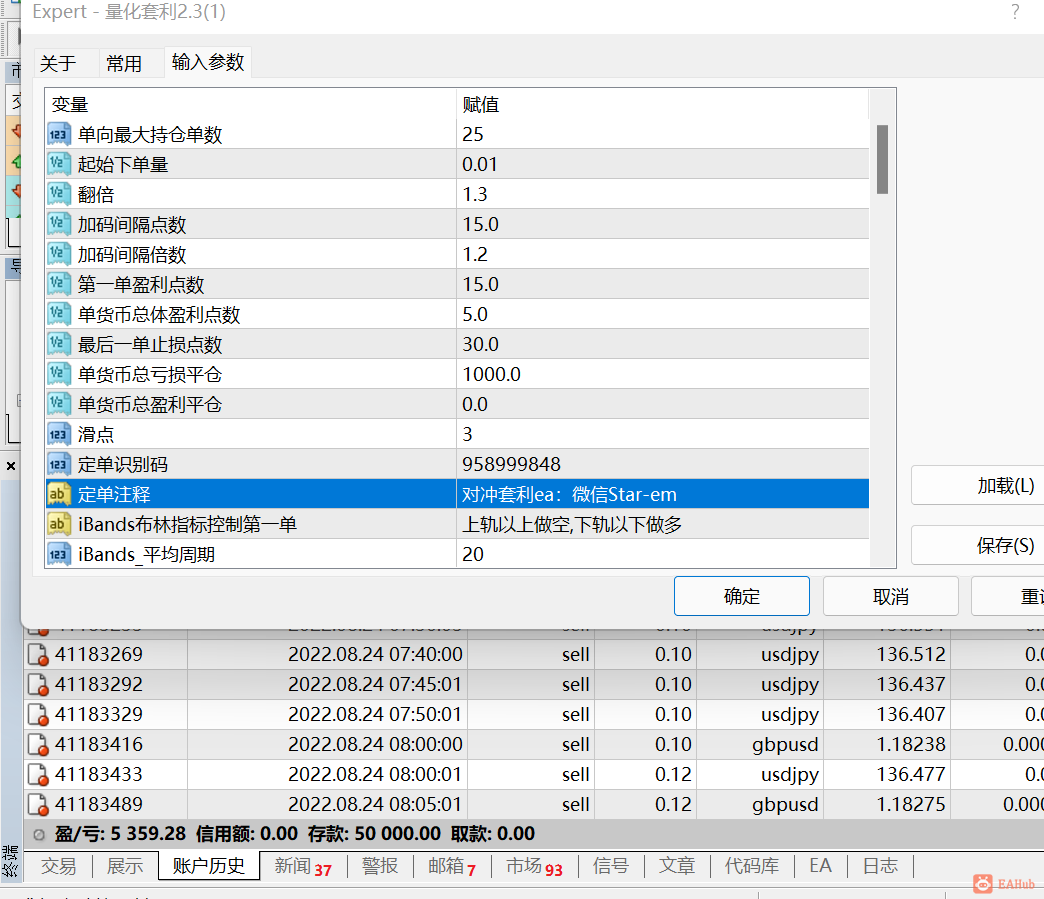Image resolution: width=1044 pixels, height=899 pixels.
Task: Open the 交易 terminal tab
Action: tap(59, 866)
